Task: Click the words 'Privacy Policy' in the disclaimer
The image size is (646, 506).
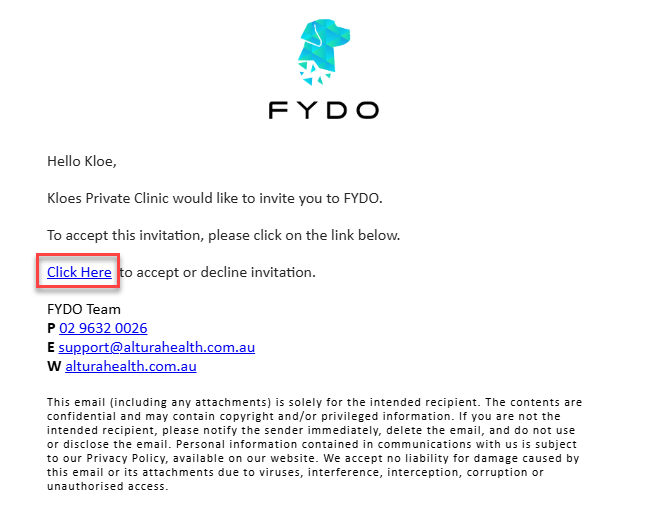Action: point(126,458)
